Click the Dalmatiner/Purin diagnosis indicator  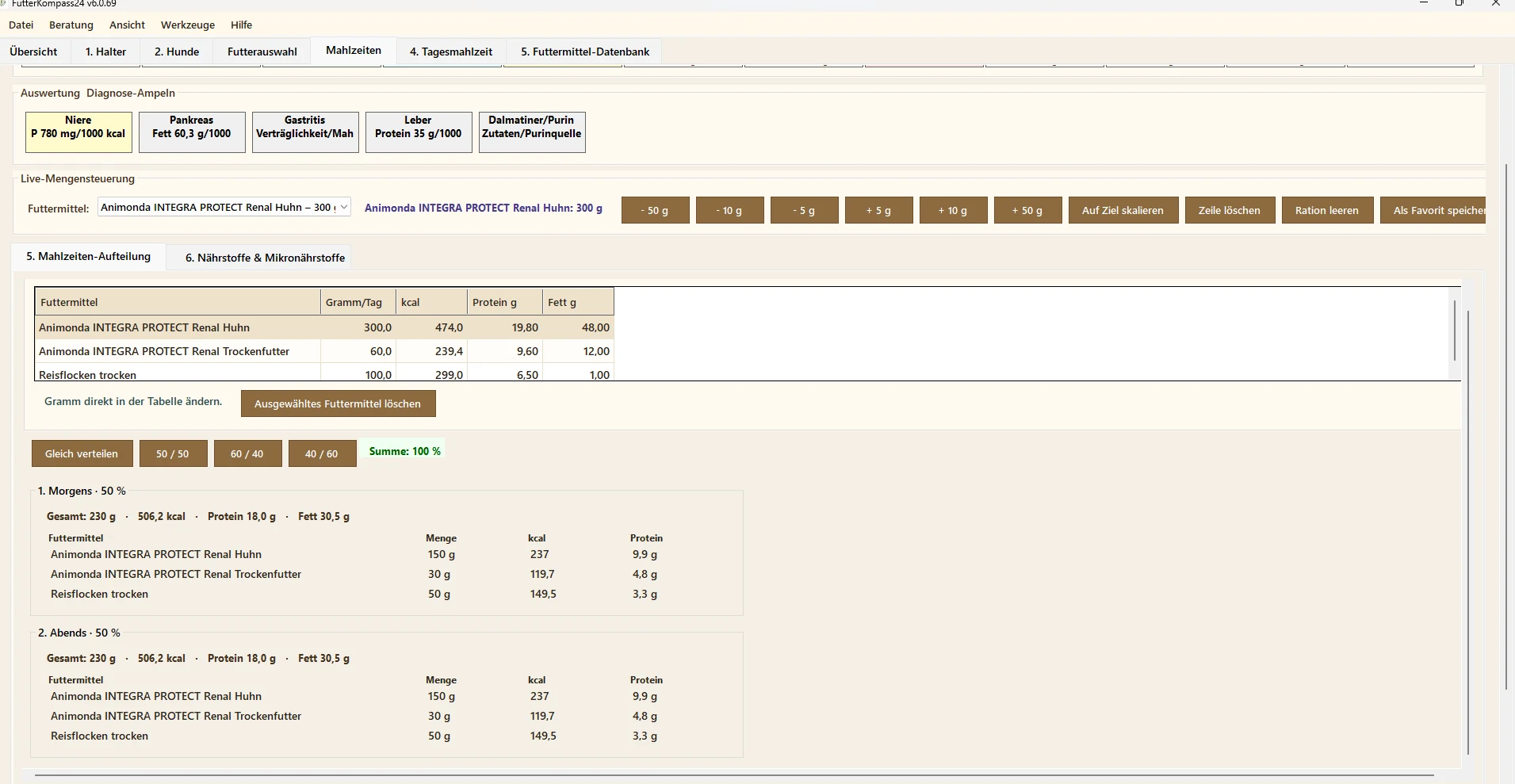(532, 132)
